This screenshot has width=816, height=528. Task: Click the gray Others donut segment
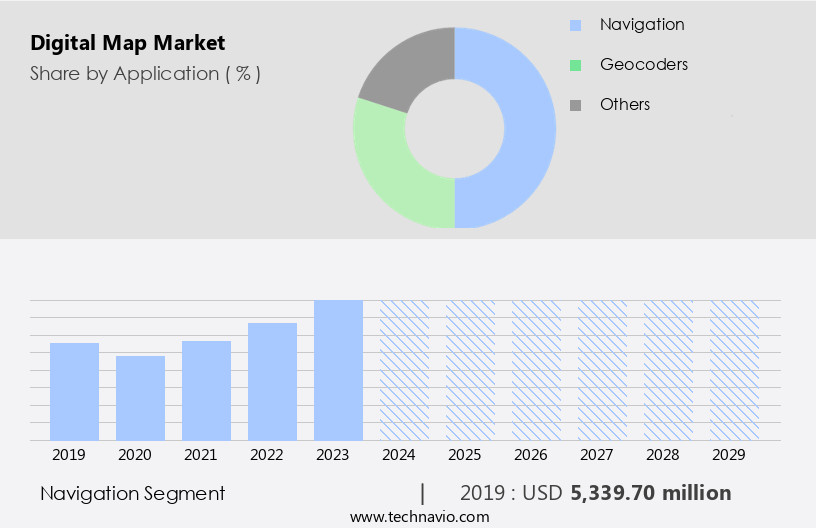405,67
